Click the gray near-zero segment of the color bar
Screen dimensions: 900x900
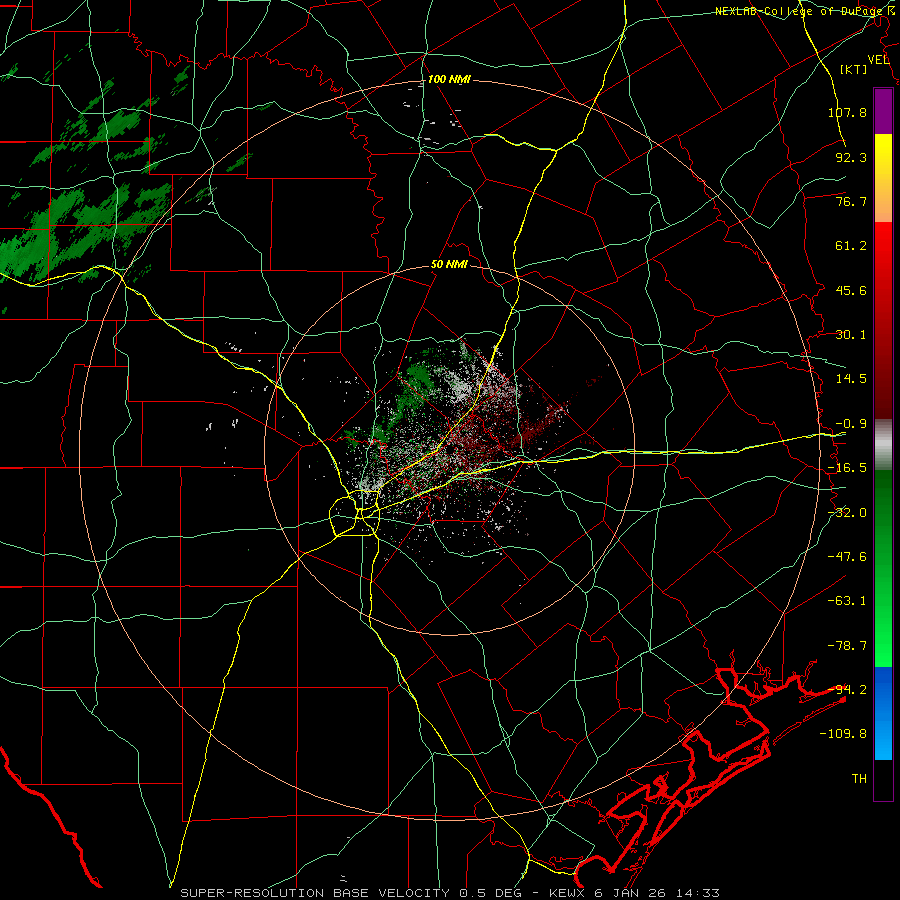coord(883,445)
